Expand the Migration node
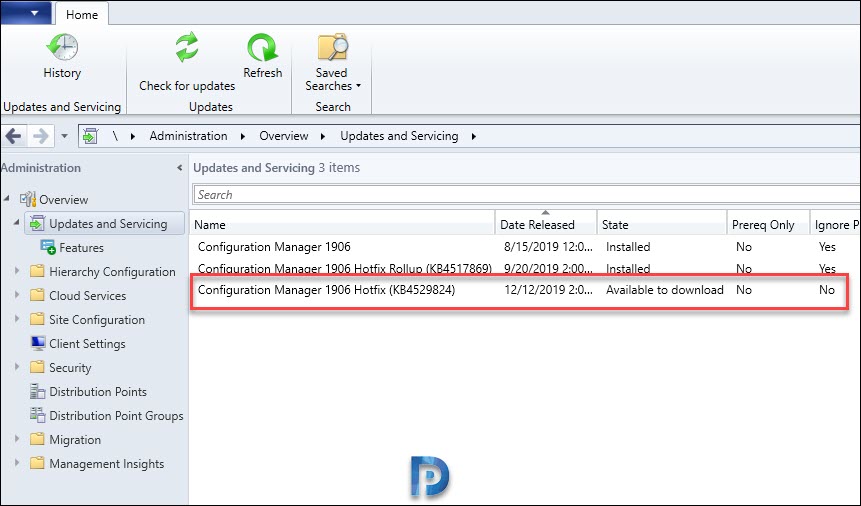861x506 pixels. [x=17, y=439]
